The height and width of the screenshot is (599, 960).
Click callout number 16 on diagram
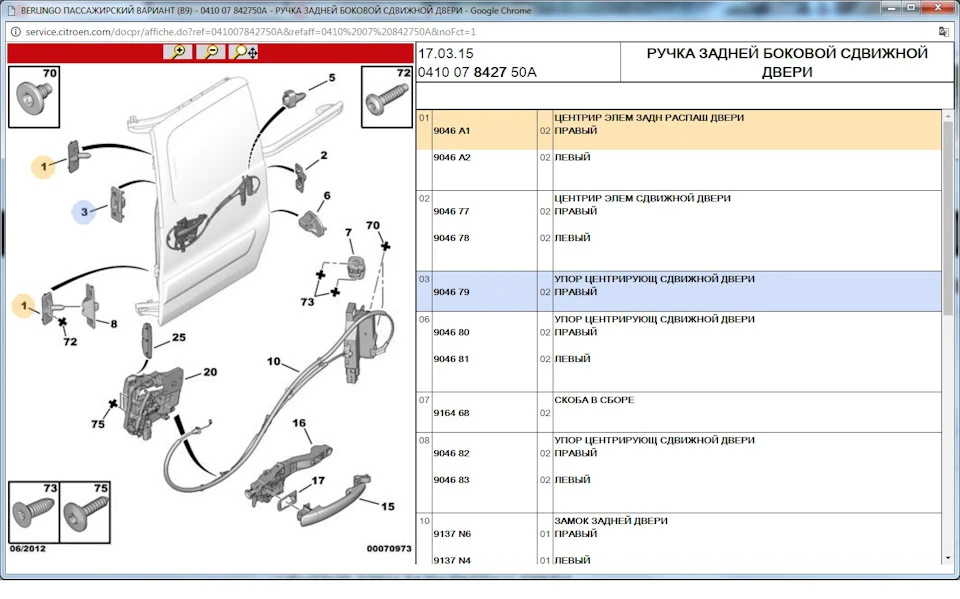(x=299, y=423)
